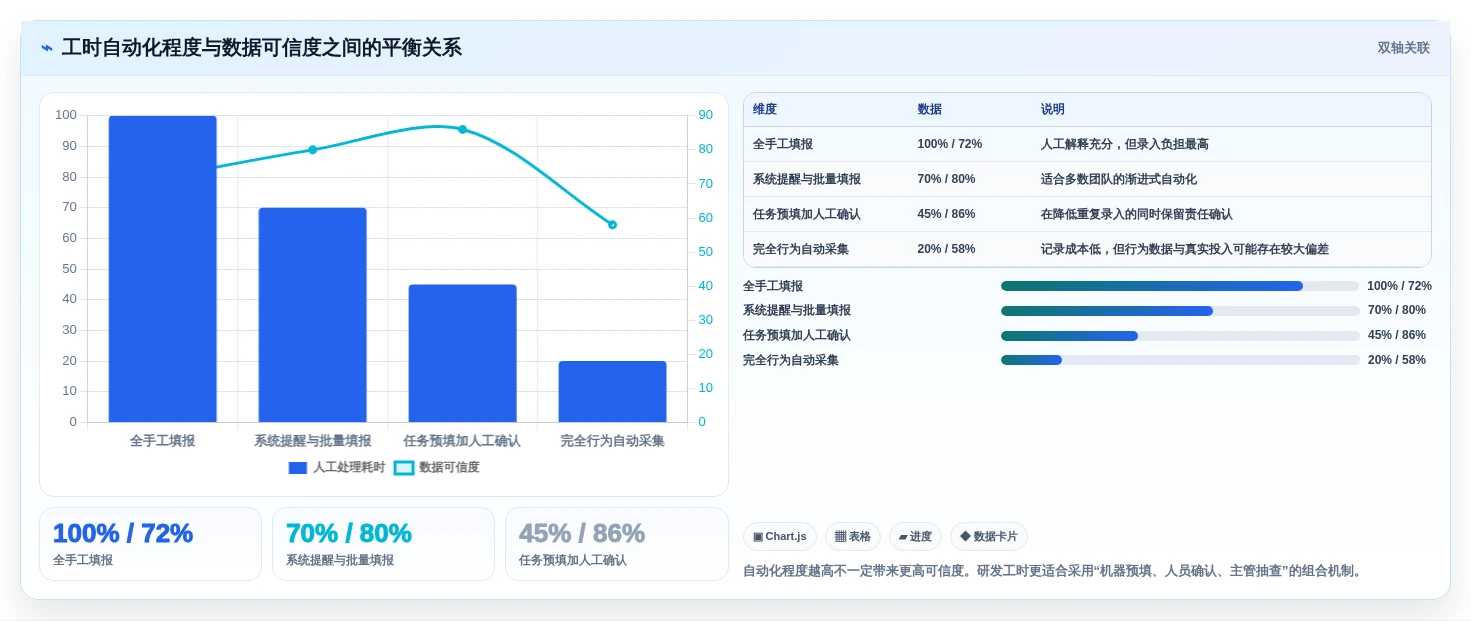1471x621 pixels.
Task: Click the 全手工填报 x-axis label
Action: pyautogui.click(x=163, y=440)
